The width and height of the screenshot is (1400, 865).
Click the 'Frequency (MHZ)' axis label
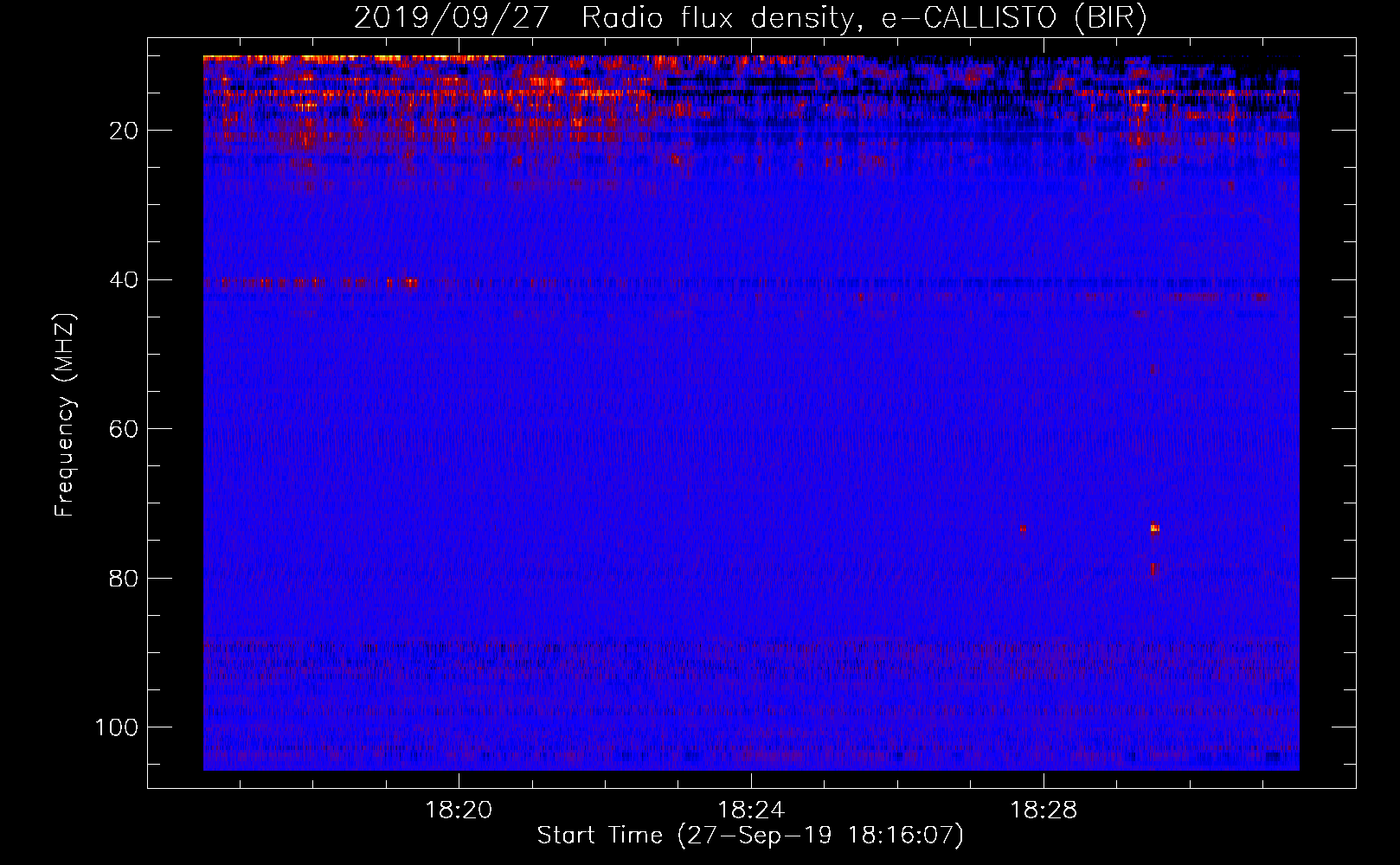tap(65, 414)
